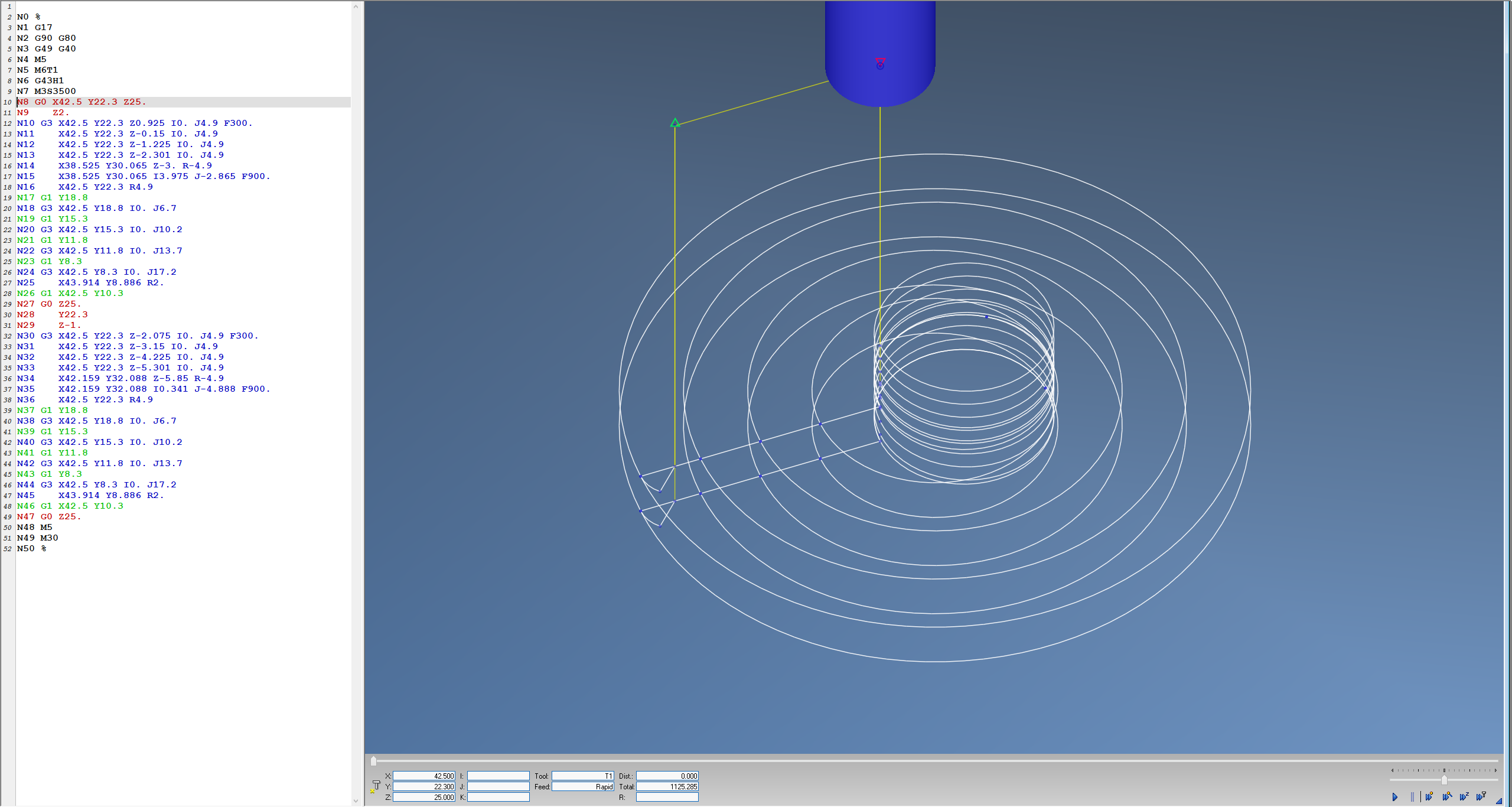Select the N27 G0 Z25. line
This screenshot has height=807, width=1512.
point(49,304)
